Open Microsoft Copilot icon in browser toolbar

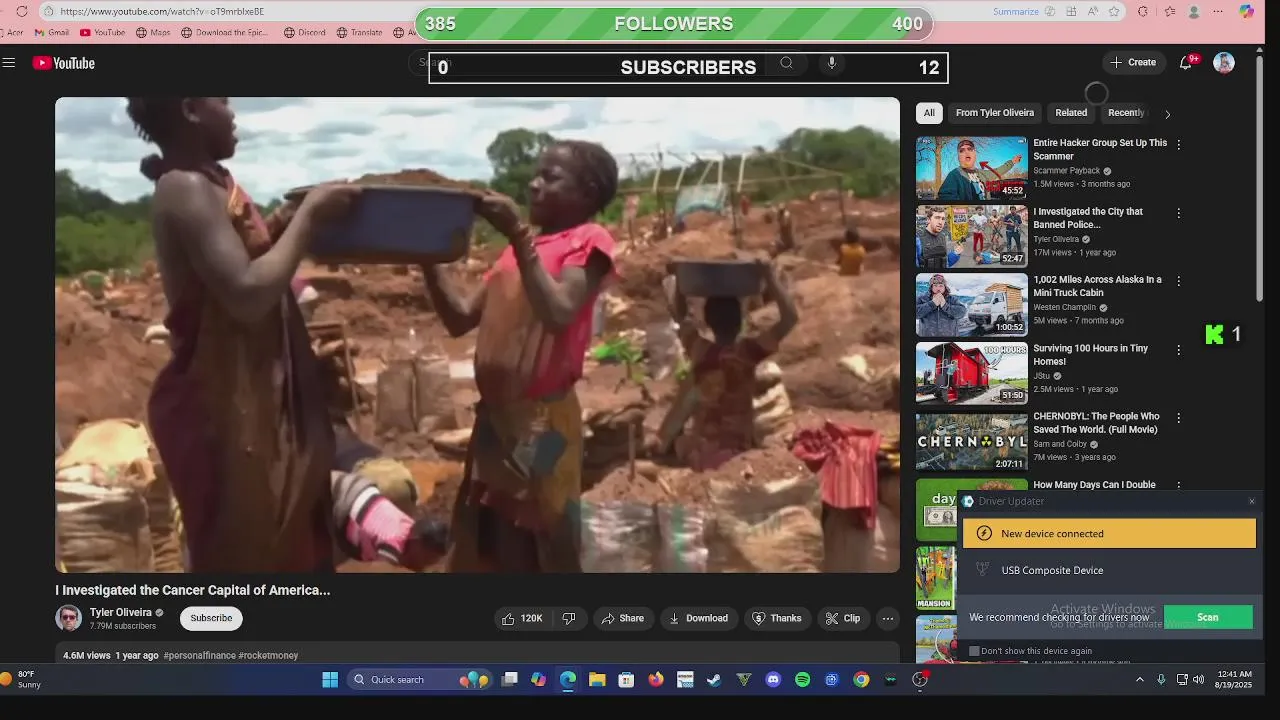[1246, 11]
